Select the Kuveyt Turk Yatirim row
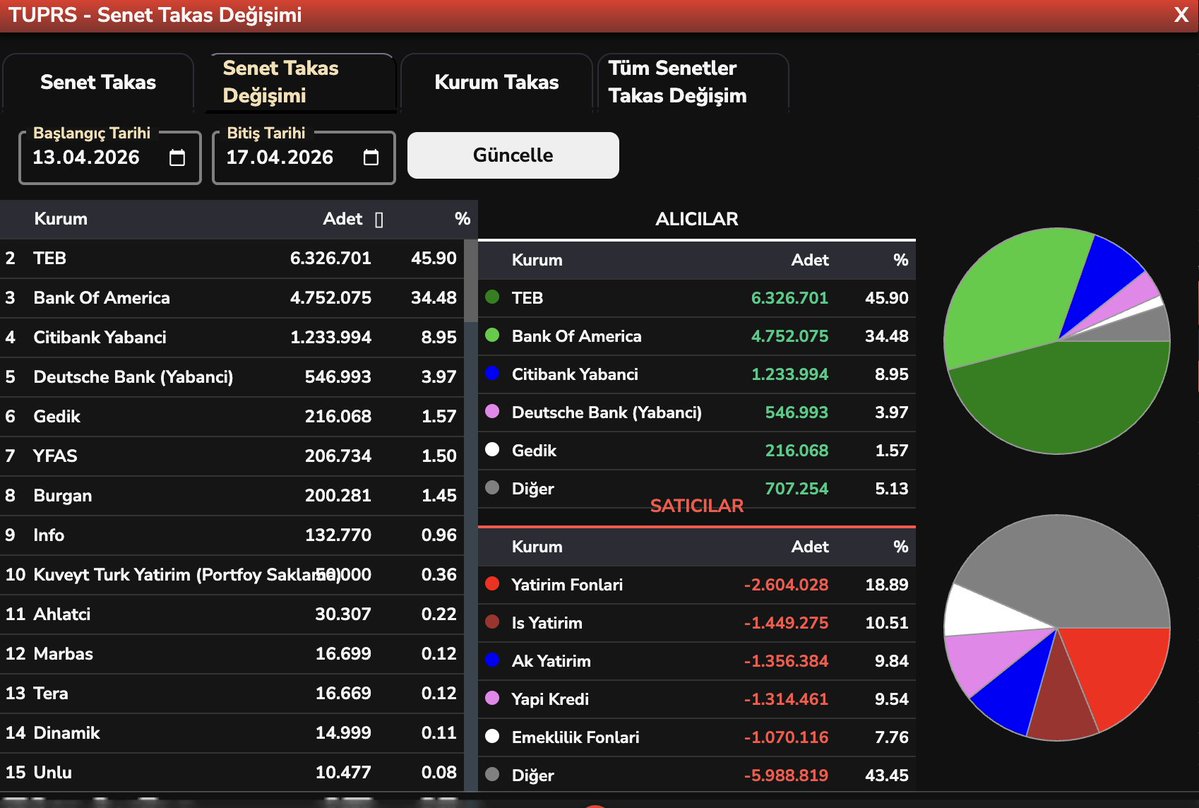The image size is (1199, 808). pos(232,575)
